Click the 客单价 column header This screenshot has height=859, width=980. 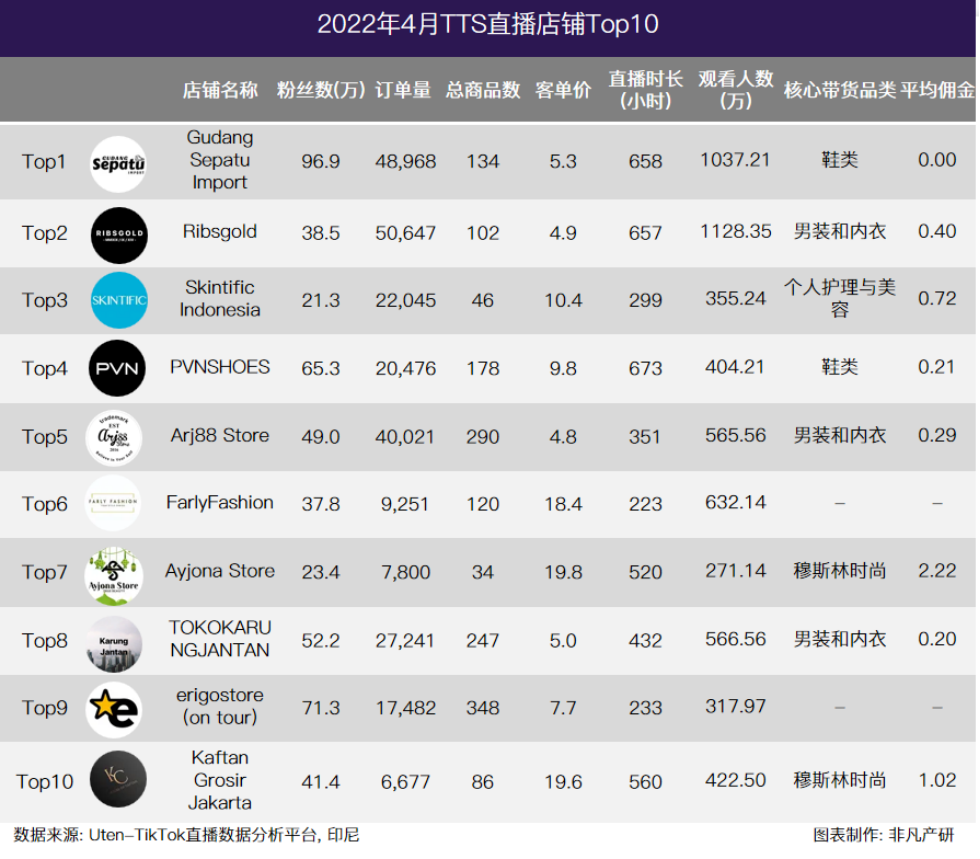[x=563, y=90]
